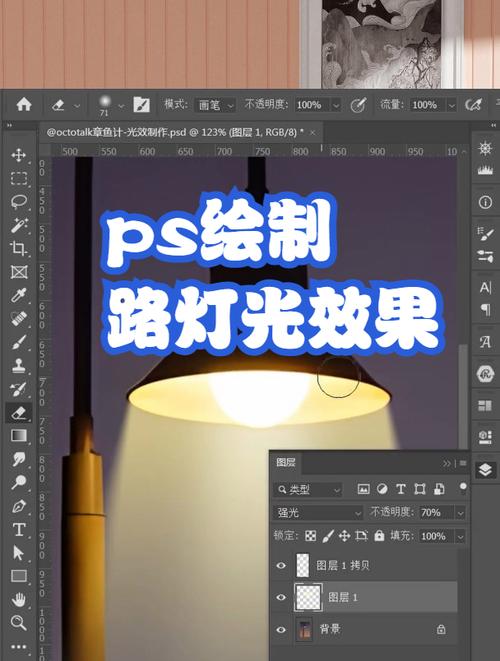Hide the 背景 layer

(x=281, y=629)
